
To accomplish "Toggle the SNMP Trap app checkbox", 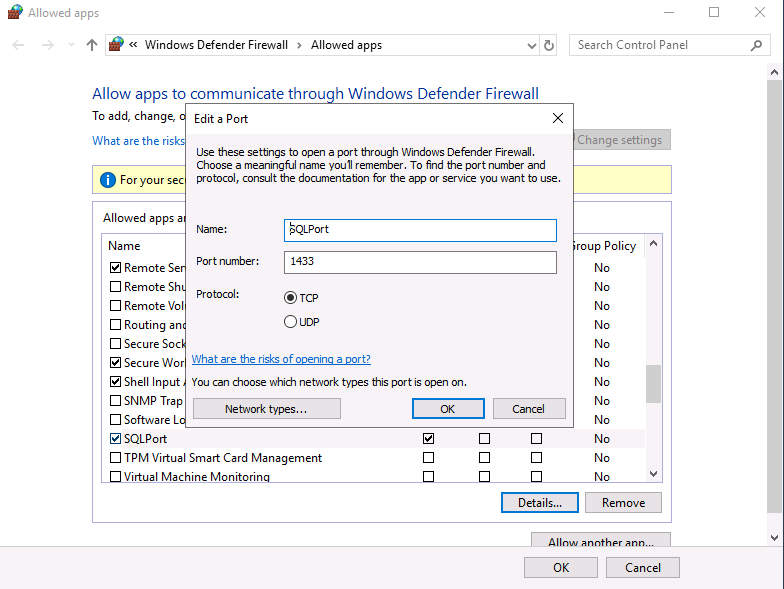I will (116, 400).
